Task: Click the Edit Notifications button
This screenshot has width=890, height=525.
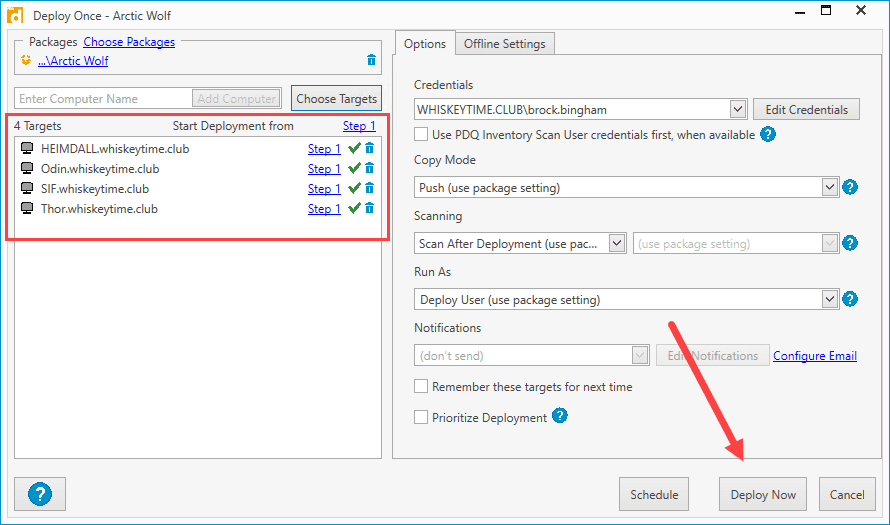Action: click(713, 355)
